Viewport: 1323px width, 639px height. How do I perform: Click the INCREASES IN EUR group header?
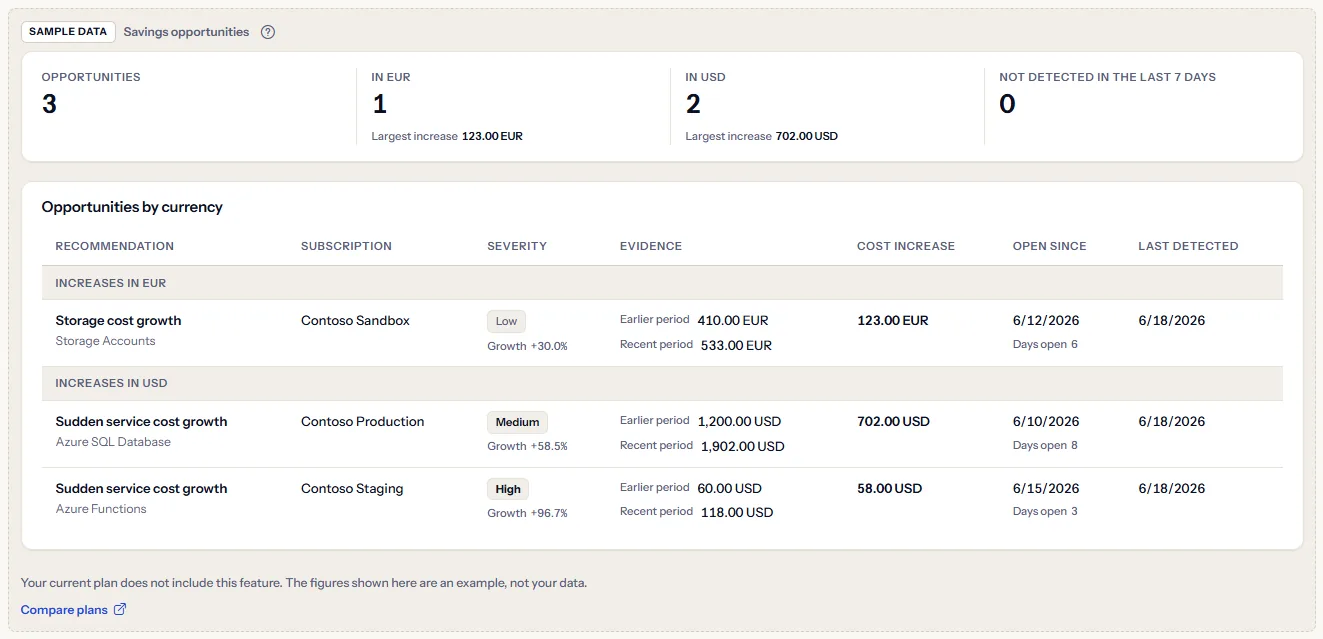click(662, 283)
